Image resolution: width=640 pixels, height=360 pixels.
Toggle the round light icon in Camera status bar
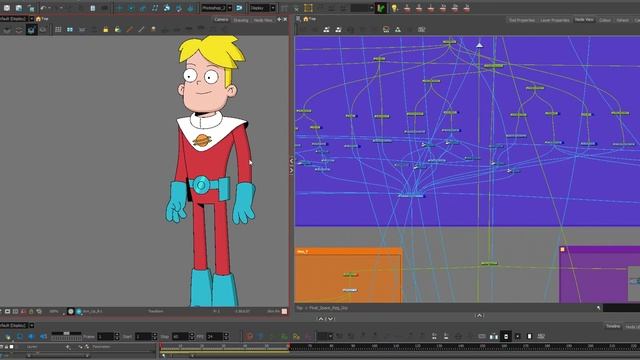(x=71, y=311)
